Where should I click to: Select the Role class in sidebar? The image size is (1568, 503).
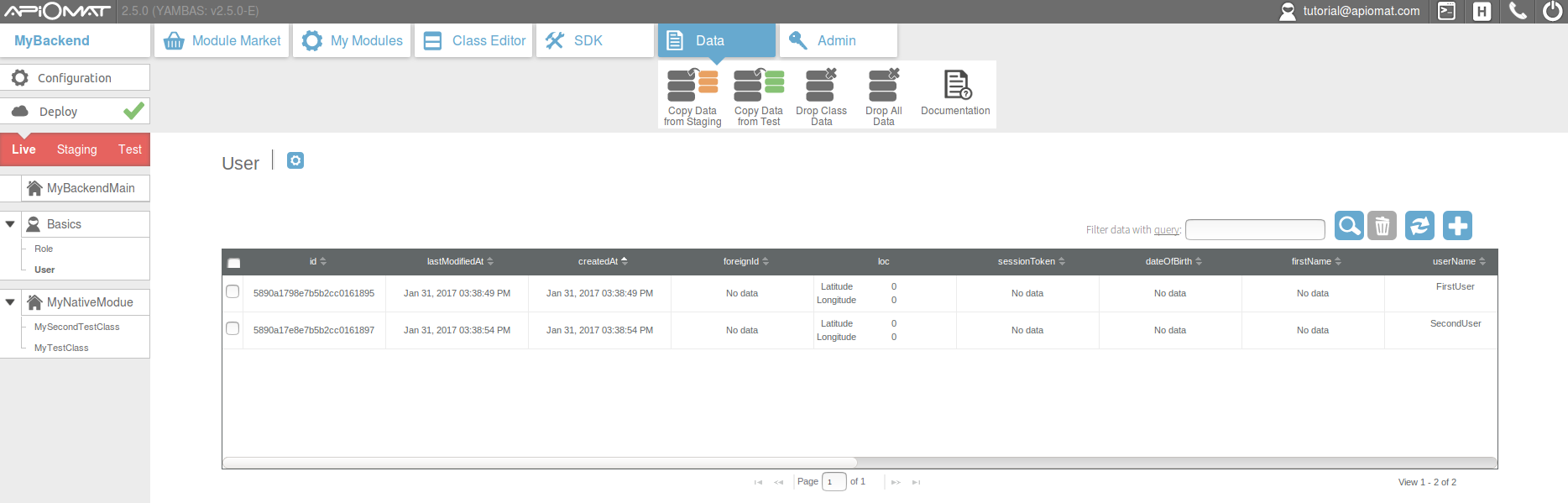coord(44,249)
